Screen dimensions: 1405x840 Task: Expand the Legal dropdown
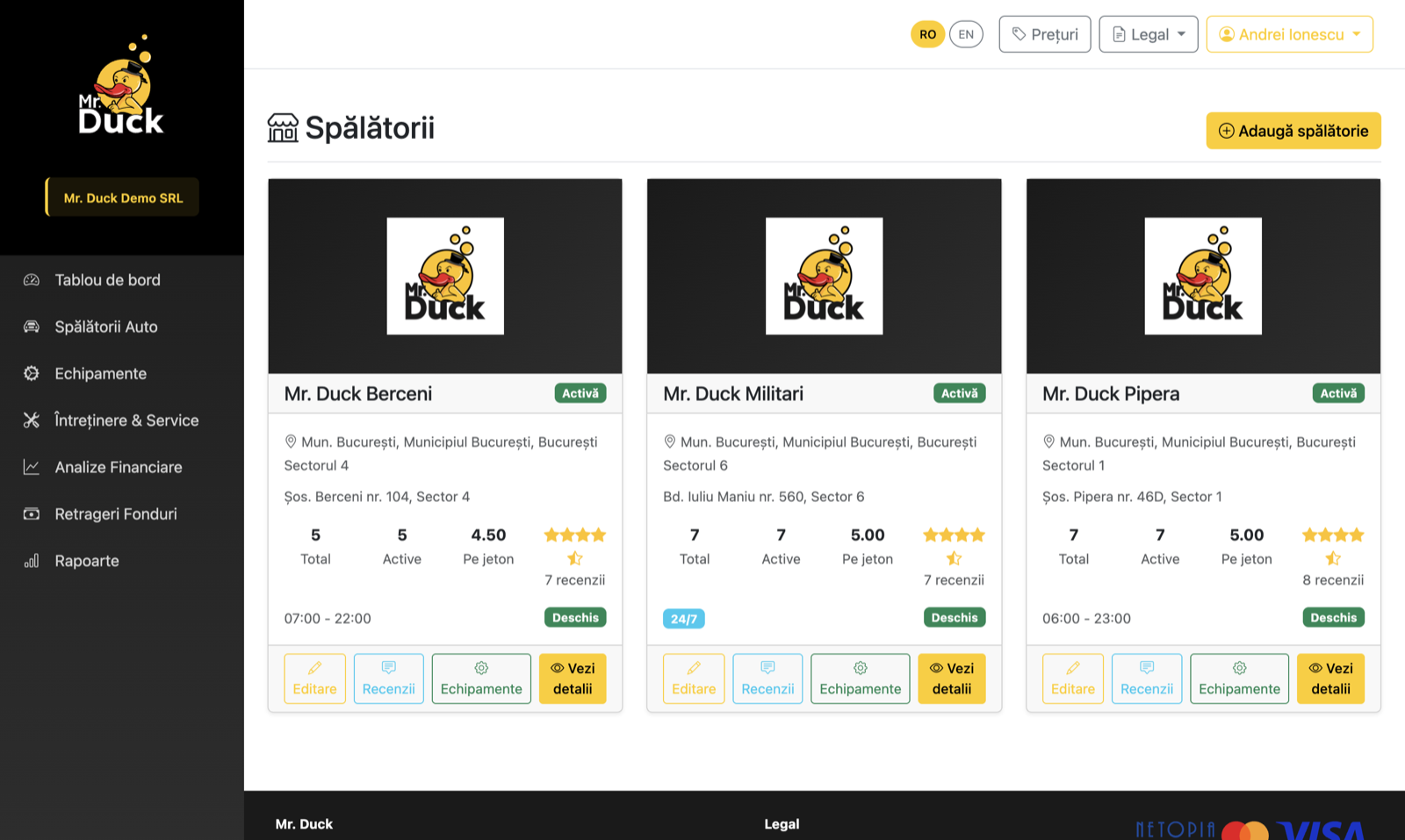1149,34
